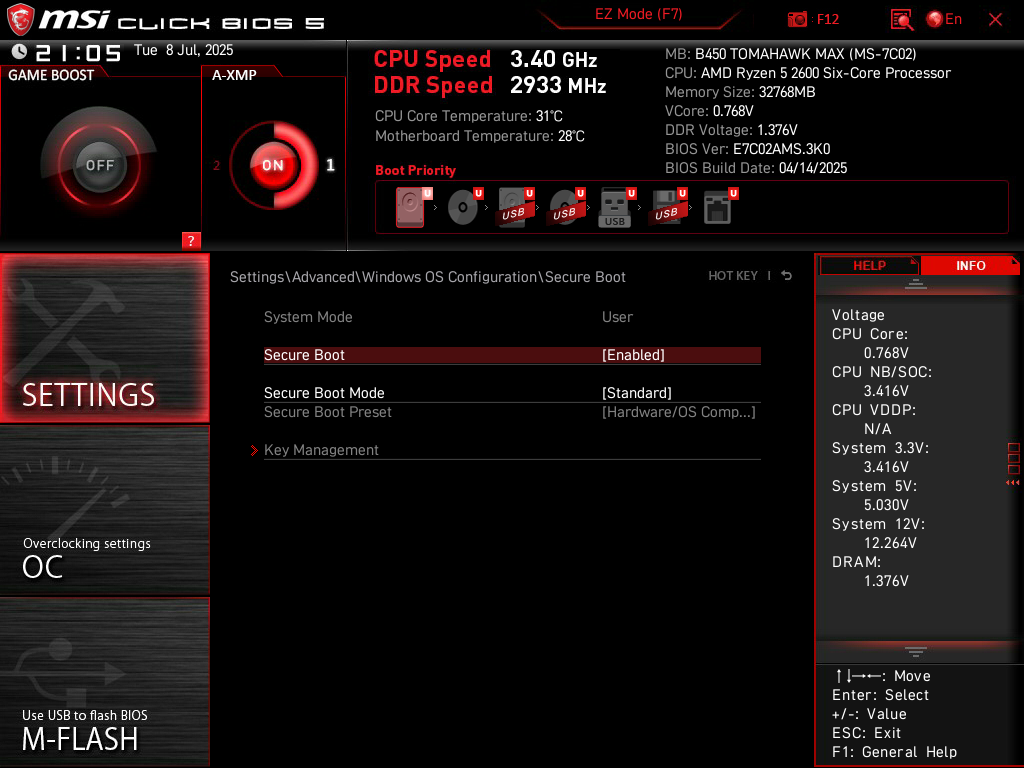
Task: Select the USB floppy boot device
Action: point(667,207)
